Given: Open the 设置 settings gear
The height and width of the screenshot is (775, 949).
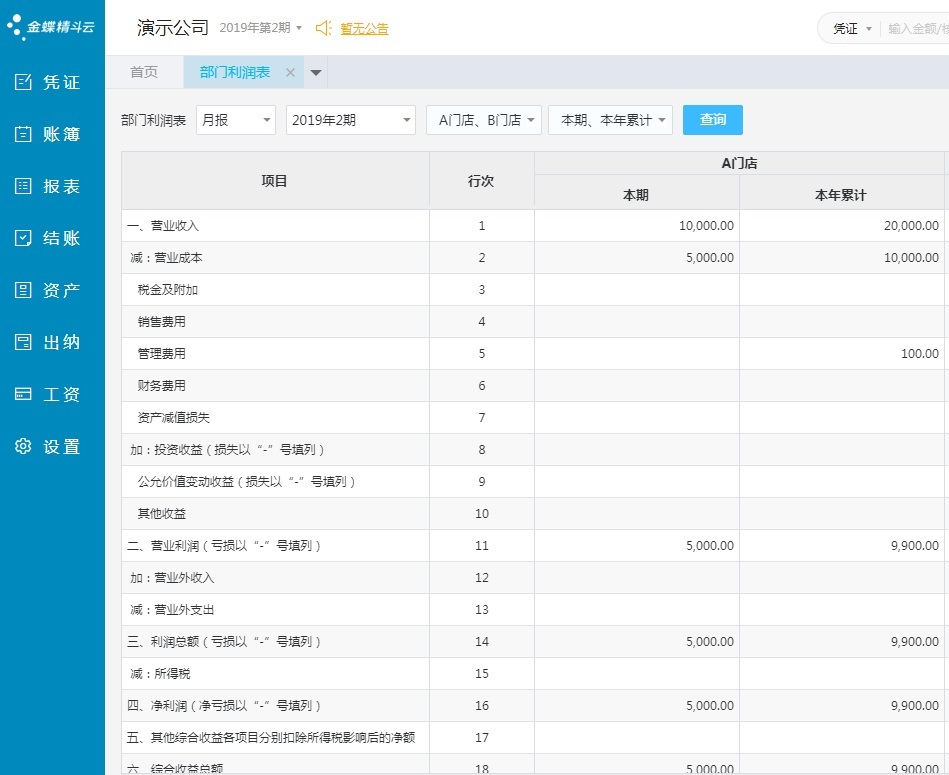Looking at the screenshot, I should (49, 446).
